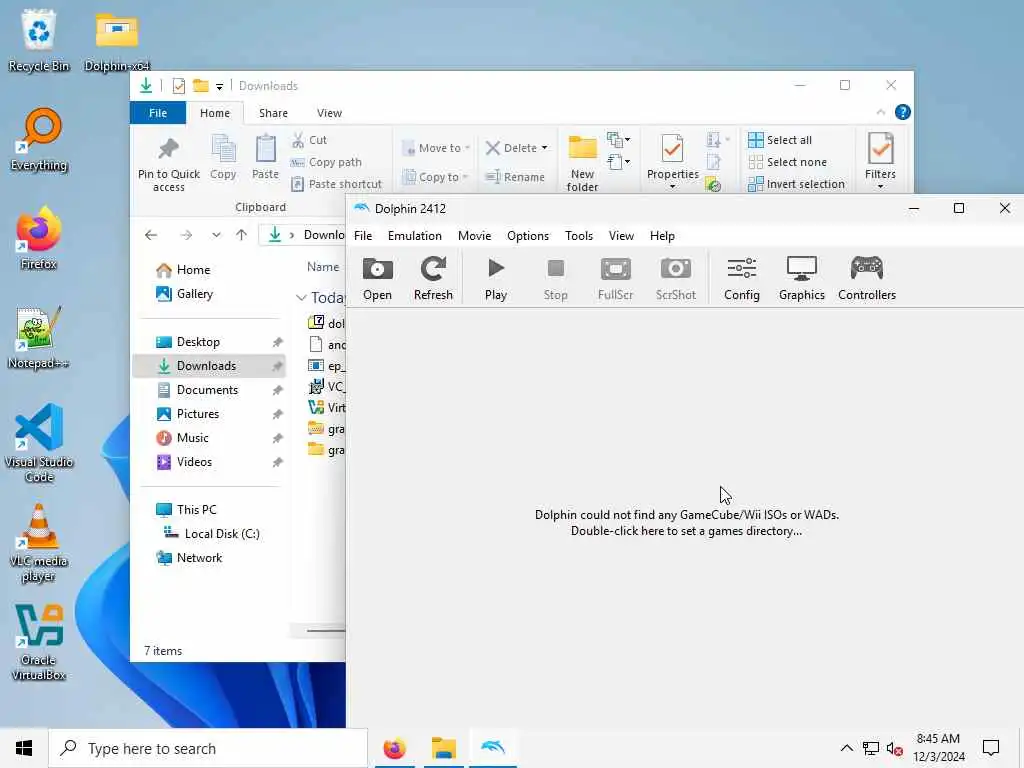The height and width of the screenshot is (768, 1024).
Task: Open Dolphin Config settings
Action: click(x=742, y=279)
